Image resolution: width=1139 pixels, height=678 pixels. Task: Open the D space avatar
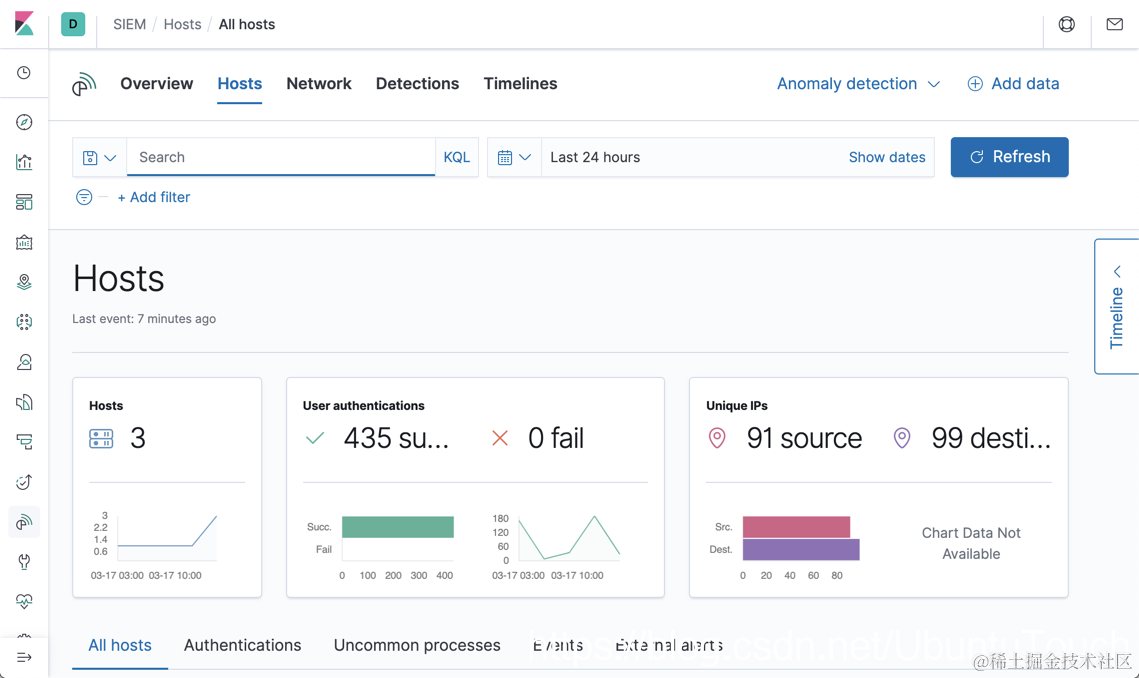[x=73, y=24]
